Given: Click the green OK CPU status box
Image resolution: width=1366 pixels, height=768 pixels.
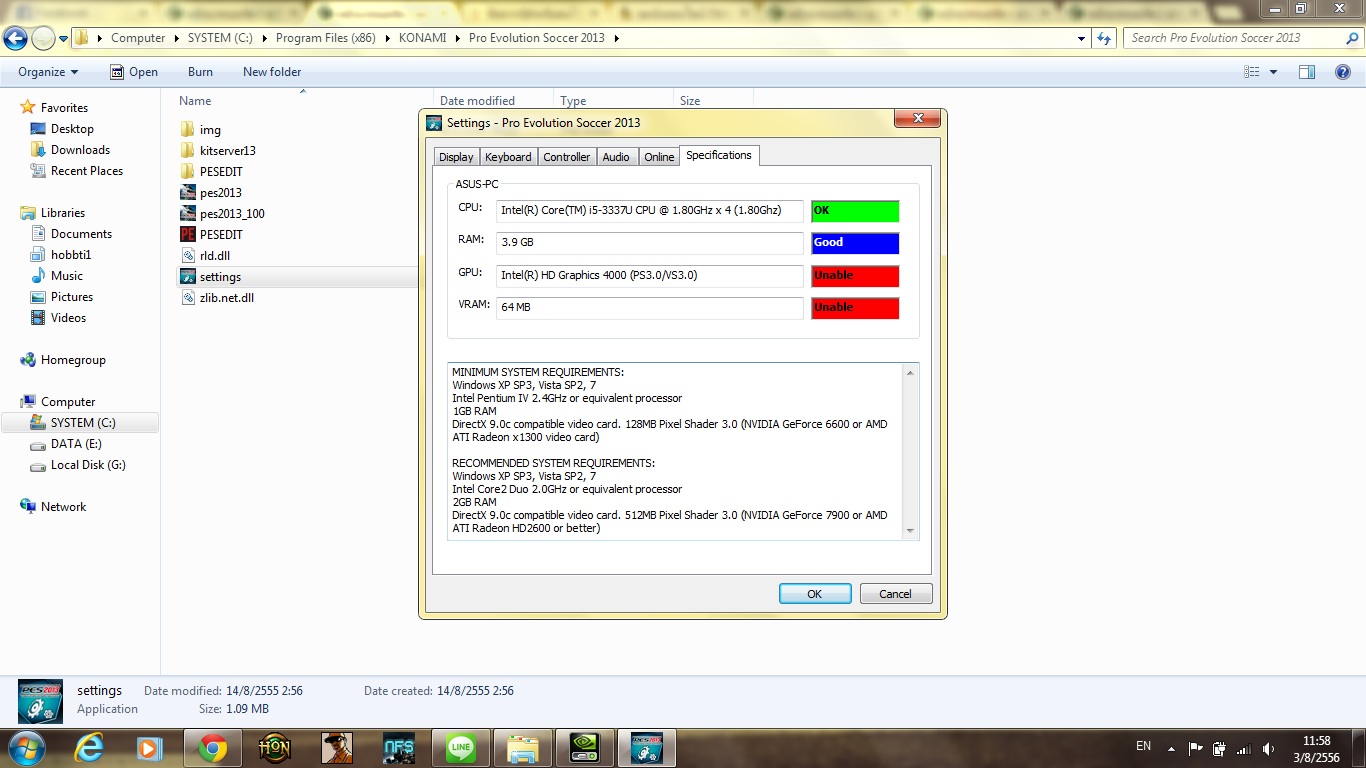Looking at the screenshot, I should pyautogui.click(x=855, y=211).
